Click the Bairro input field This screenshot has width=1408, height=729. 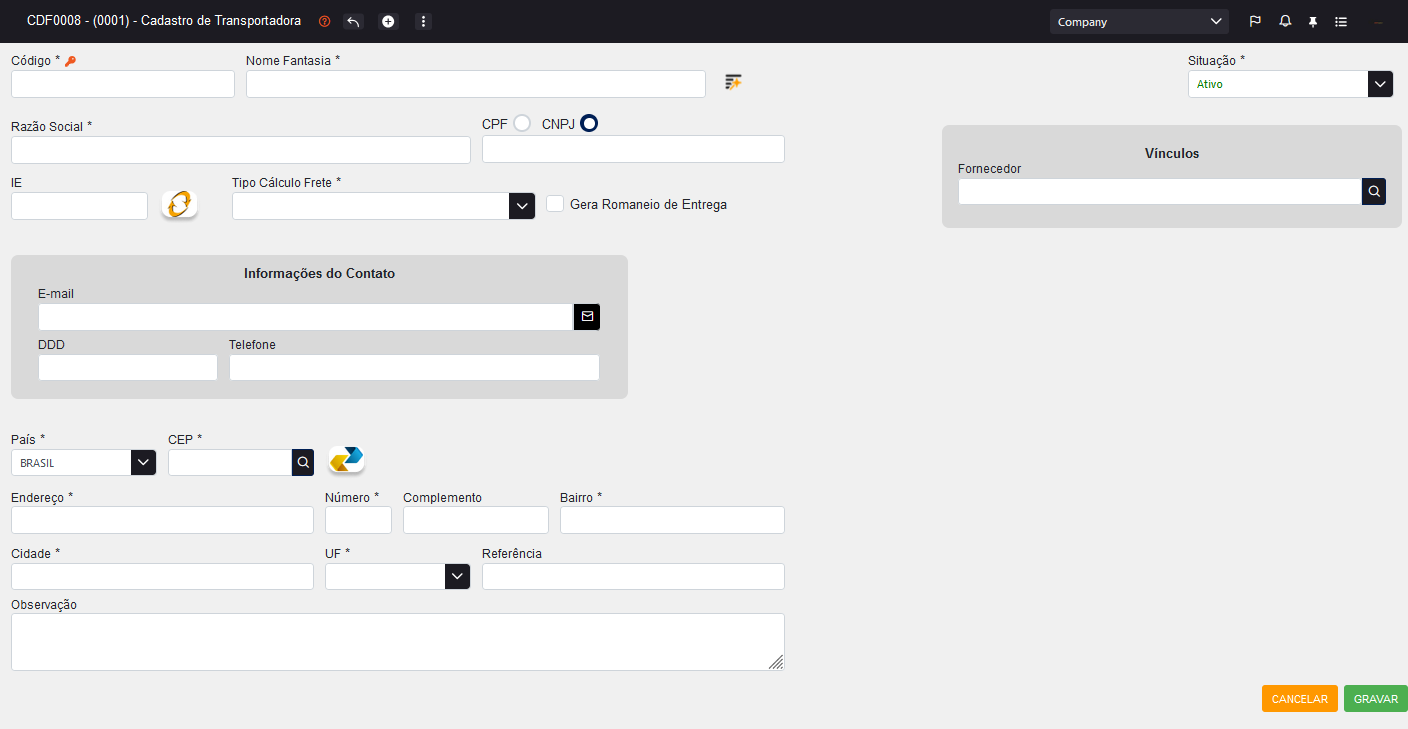coord(672,520)
